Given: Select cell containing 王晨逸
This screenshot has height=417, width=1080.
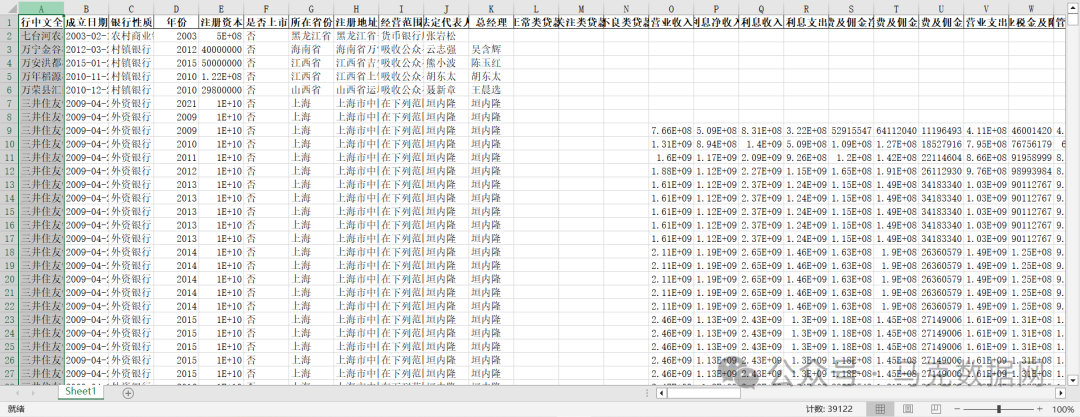Looking at the screenshot, I should pyautogui.click(x=490, y=90).
